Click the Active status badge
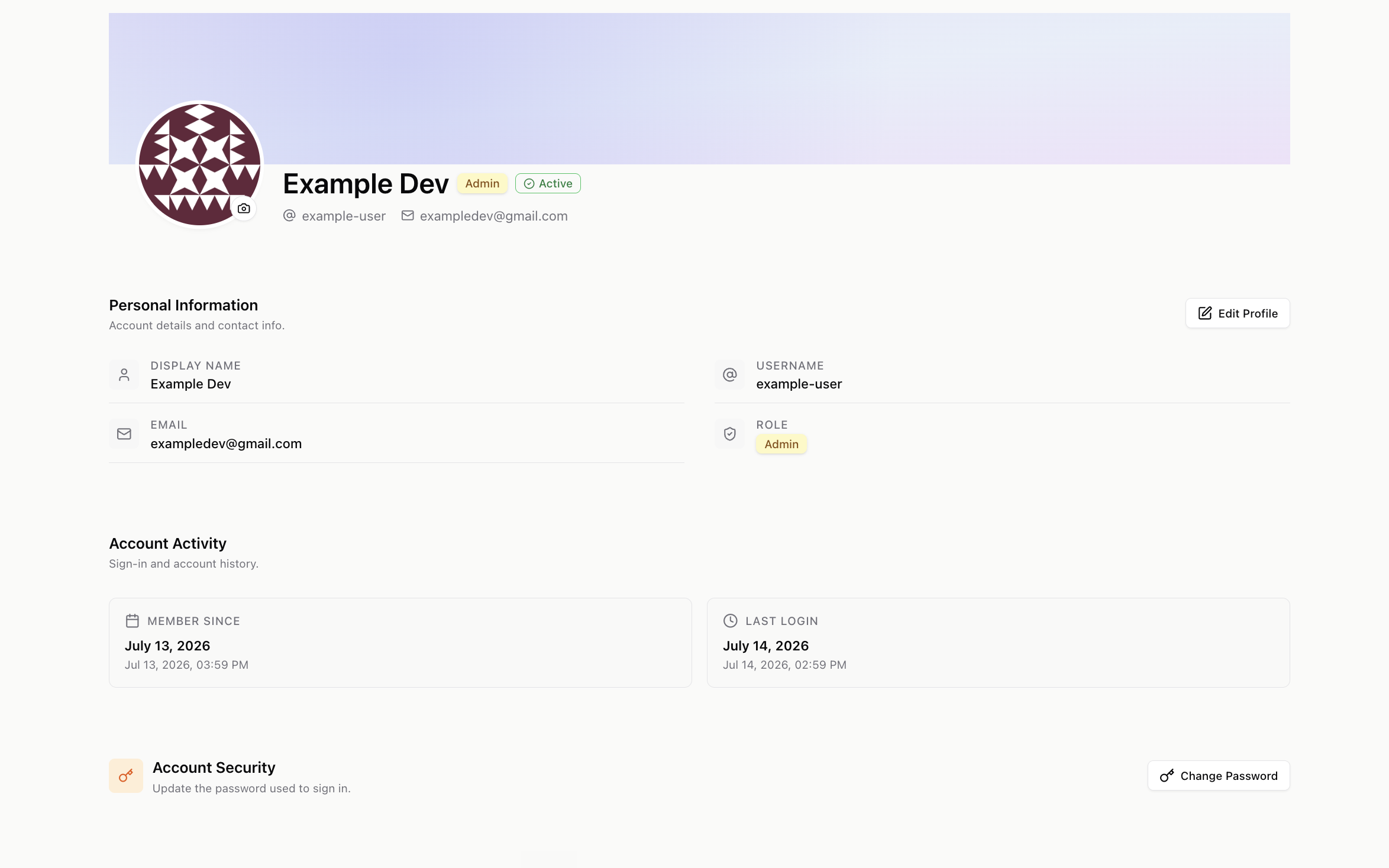1389x868 pixels. point(548,183)
